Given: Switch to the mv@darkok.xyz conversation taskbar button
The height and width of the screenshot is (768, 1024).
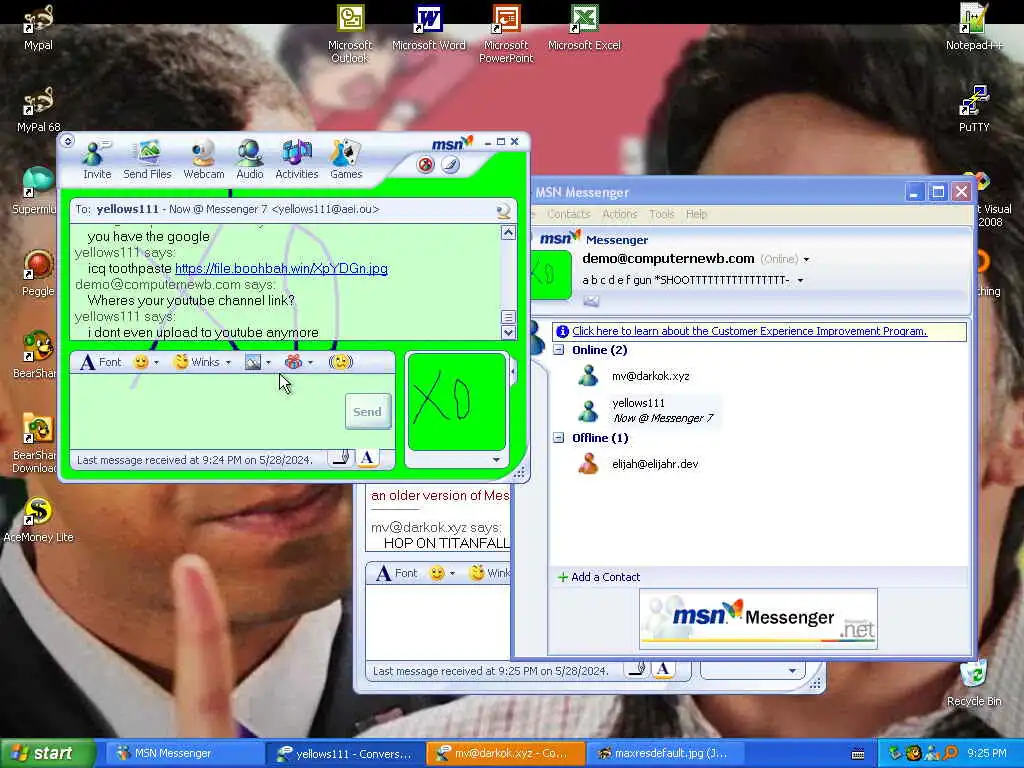Looking at the screenshot, I should click(505, 753).
